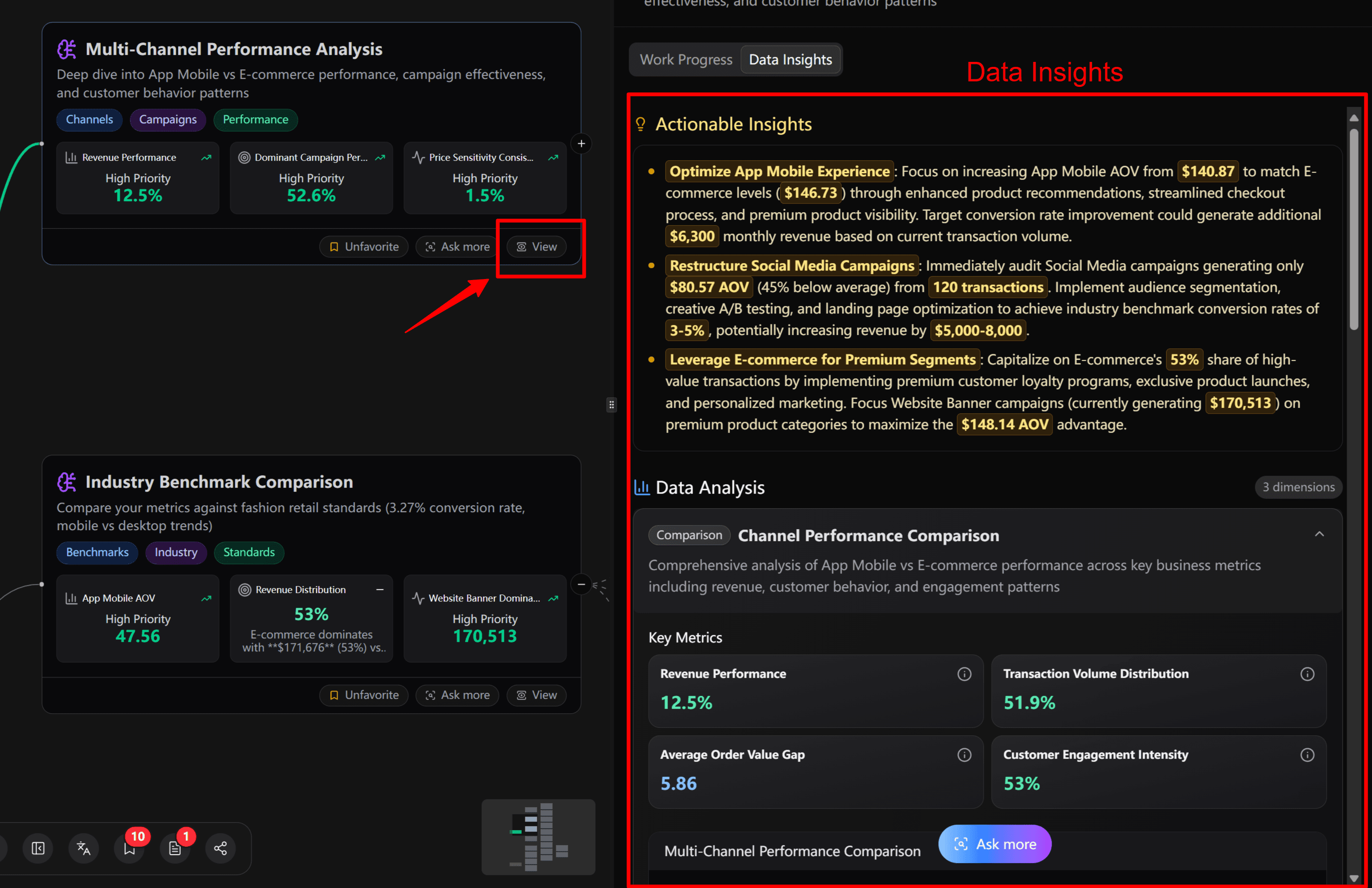Click the lightbulb icon beside Actionable Insights
1372x888 pixels.
[x=641, y=124]
